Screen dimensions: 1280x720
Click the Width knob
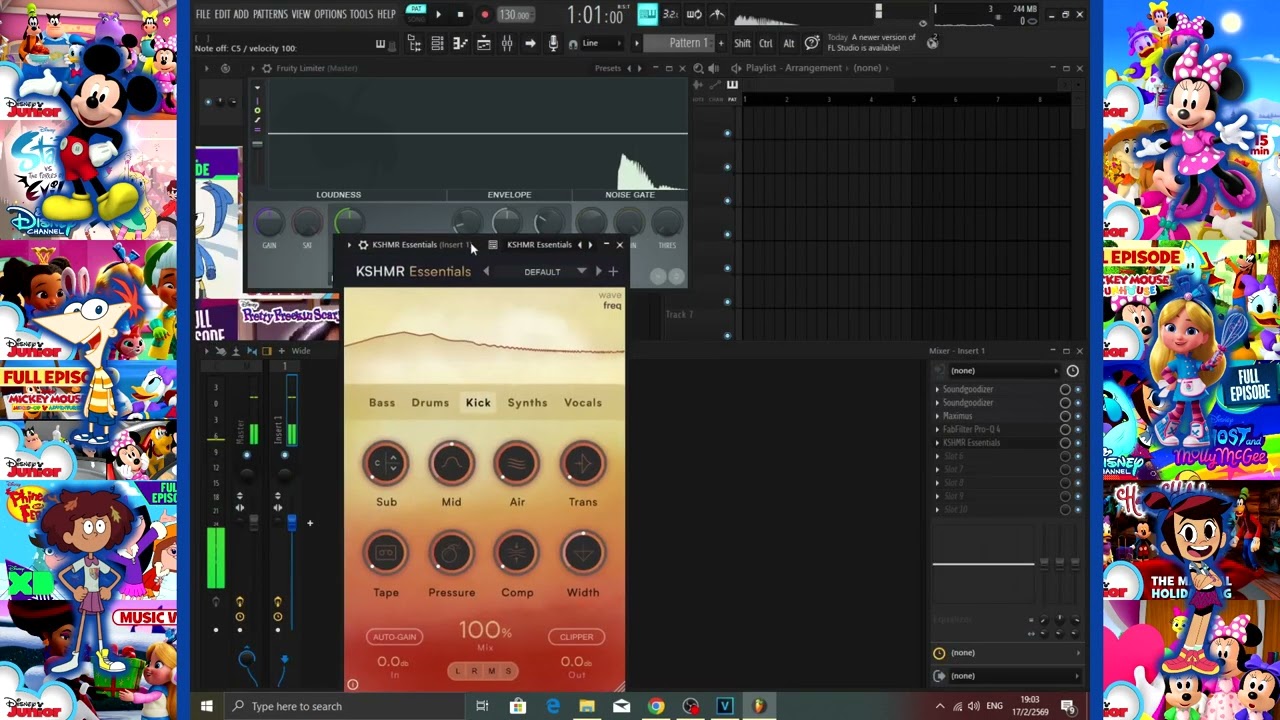[583, 554]
